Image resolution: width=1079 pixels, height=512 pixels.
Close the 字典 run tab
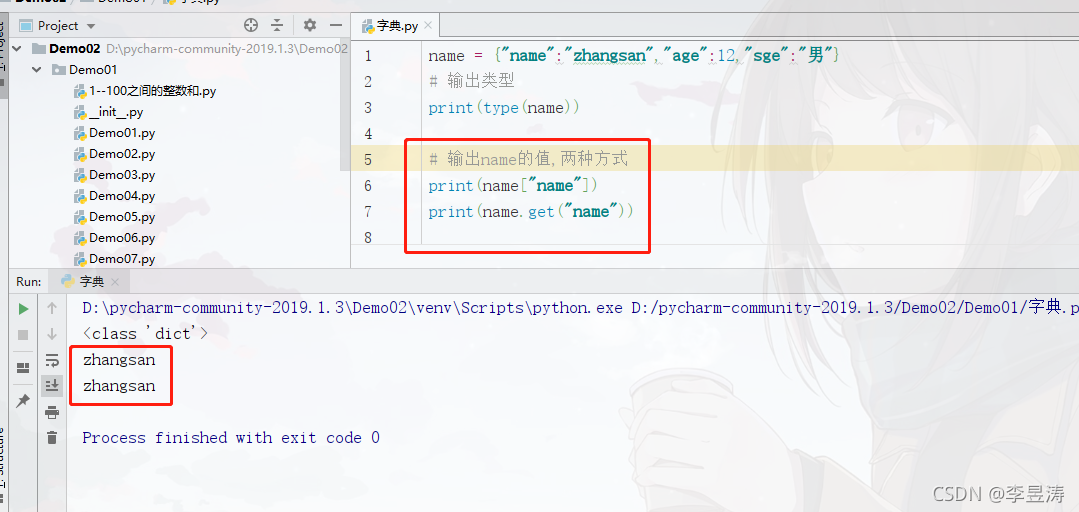click(115, 282)
